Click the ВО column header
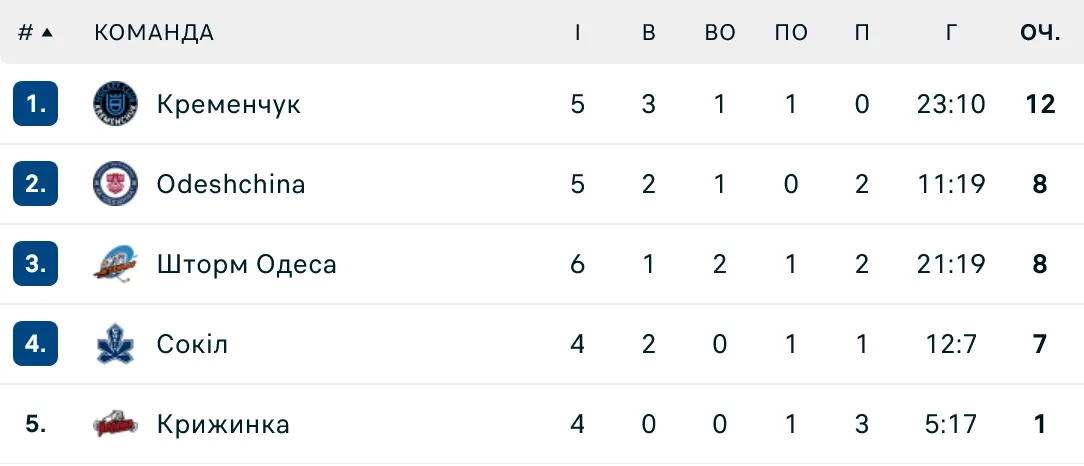Image resolution: width=1084 pixels, height=466 pixels. 720,33
